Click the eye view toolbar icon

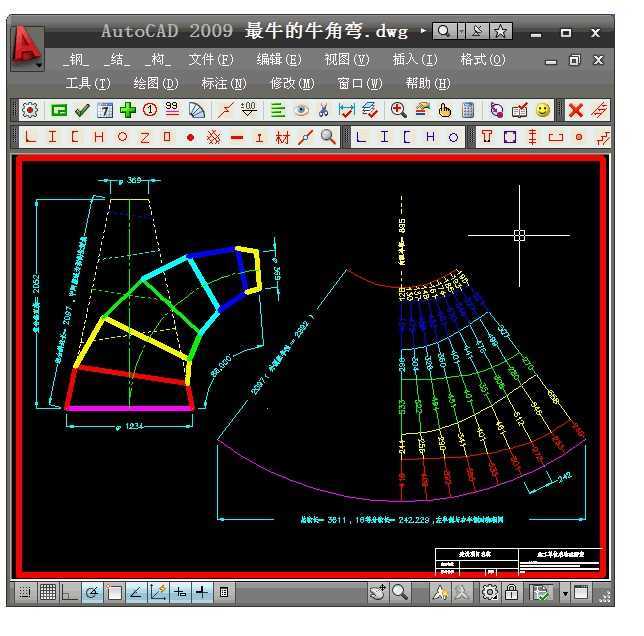pyautogui.click(x=301, y=110)
